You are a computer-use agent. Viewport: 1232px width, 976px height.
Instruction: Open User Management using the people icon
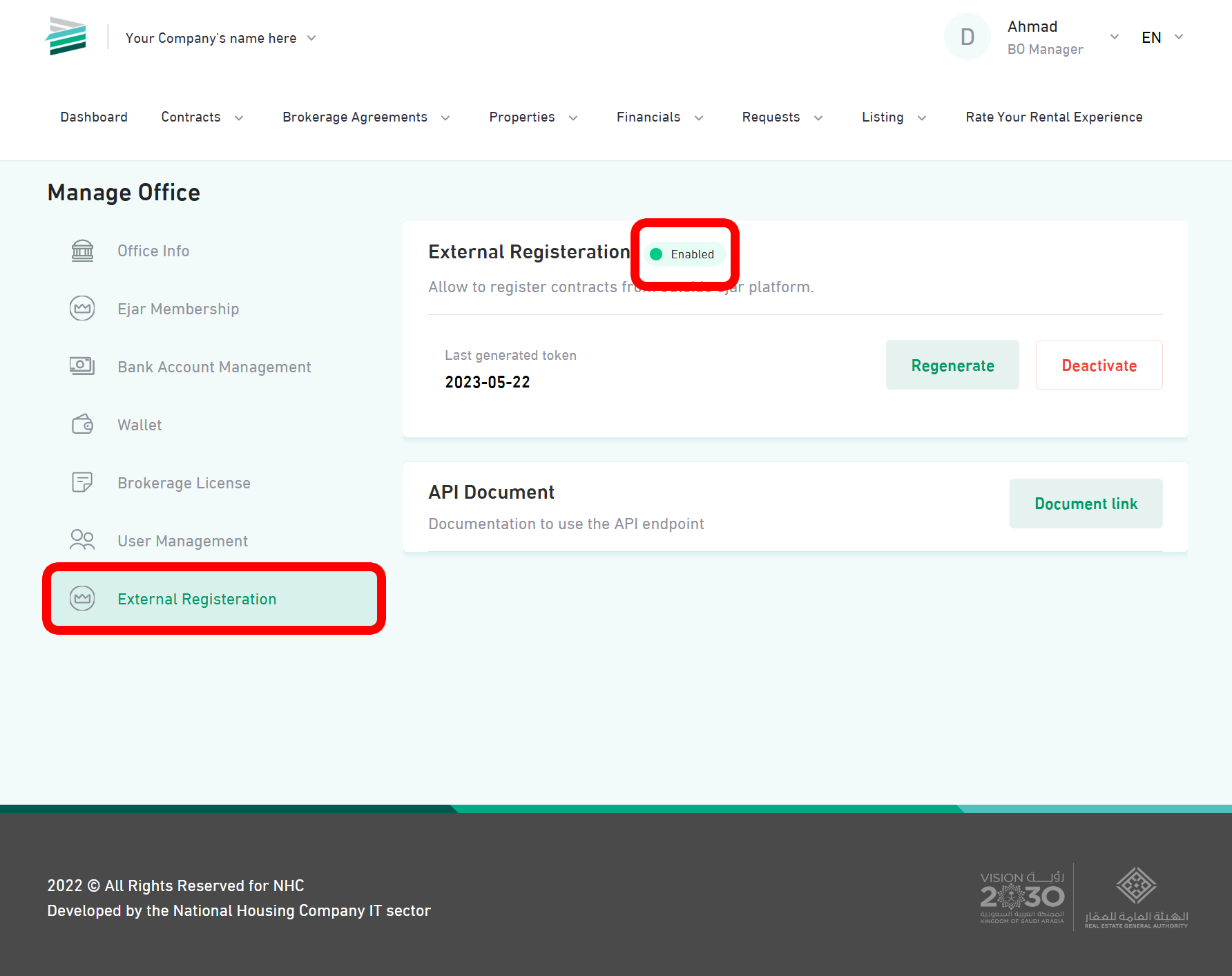(x=81, y=539)
